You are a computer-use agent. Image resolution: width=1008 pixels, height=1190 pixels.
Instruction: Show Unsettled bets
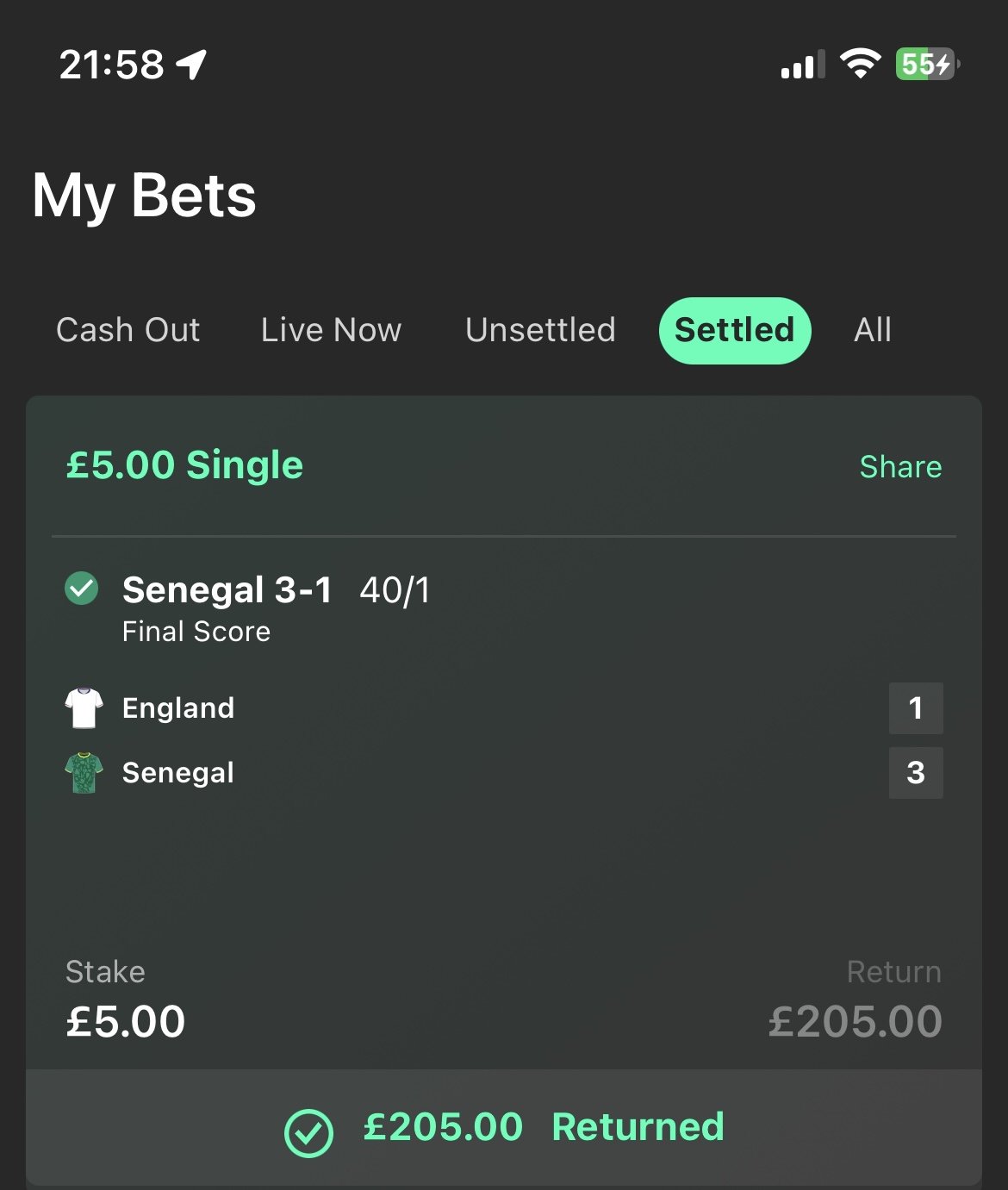pyautogui.click(x=540, y=330)
